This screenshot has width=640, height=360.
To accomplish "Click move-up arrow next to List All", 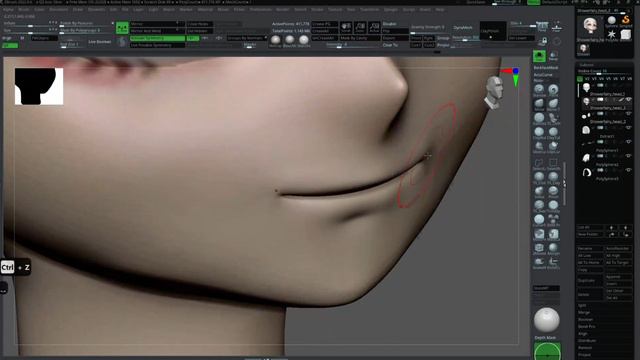I will tap(611, 228).
